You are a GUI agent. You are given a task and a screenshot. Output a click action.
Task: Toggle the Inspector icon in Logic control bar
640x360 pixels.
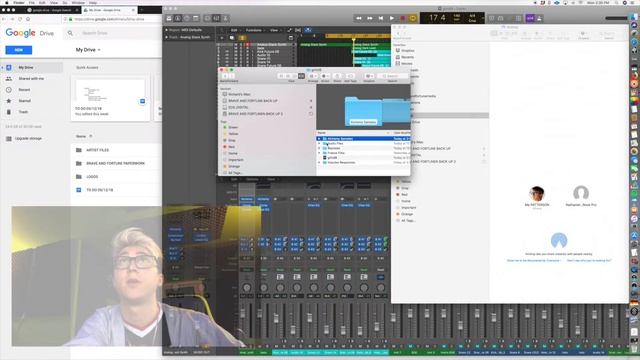(x=178, y=18)
